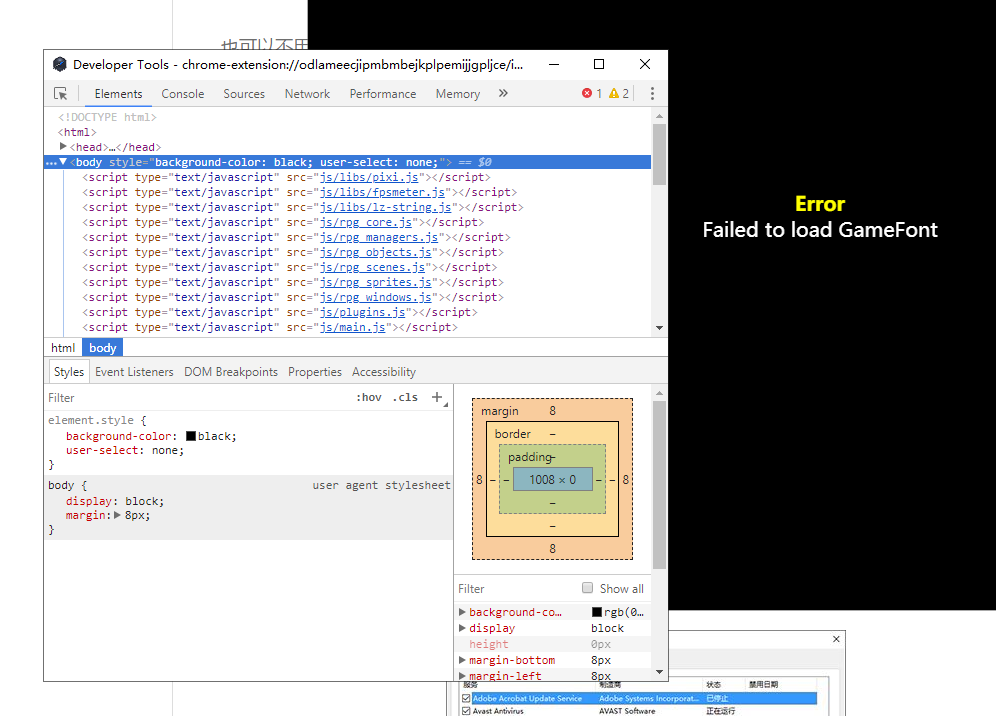Screen dimensions: 996x716
Task: Select the Memory tab
Action: point(458,94)
